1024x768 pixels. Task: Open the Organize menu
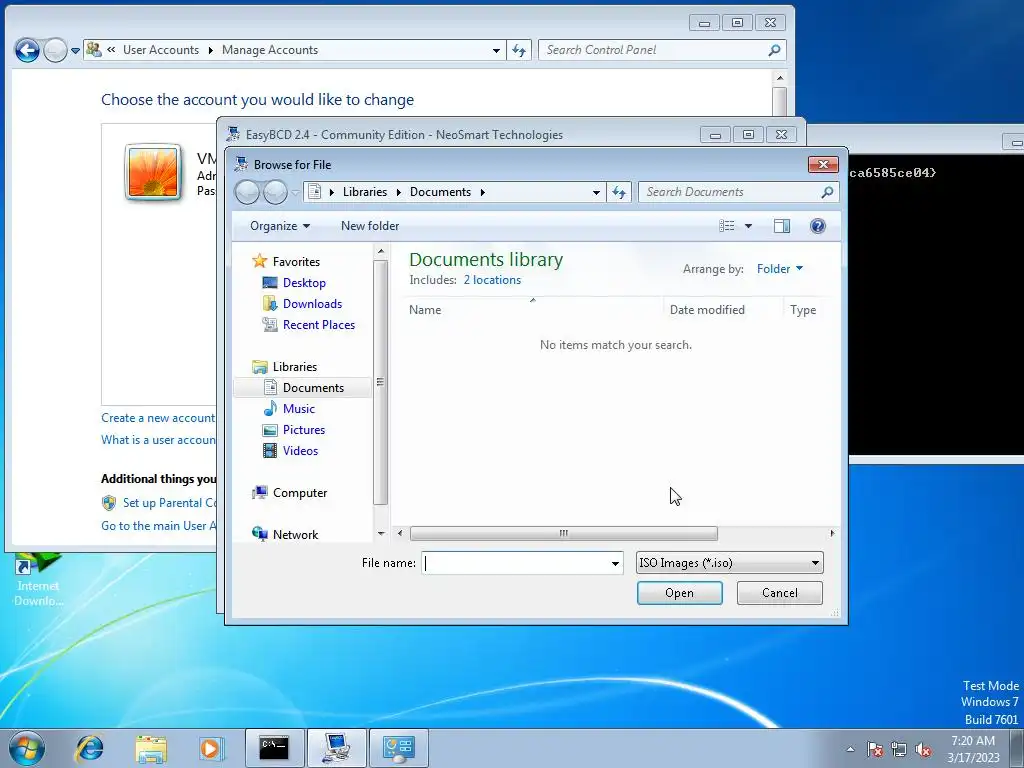pyautogui.click(x=280, y=226)
